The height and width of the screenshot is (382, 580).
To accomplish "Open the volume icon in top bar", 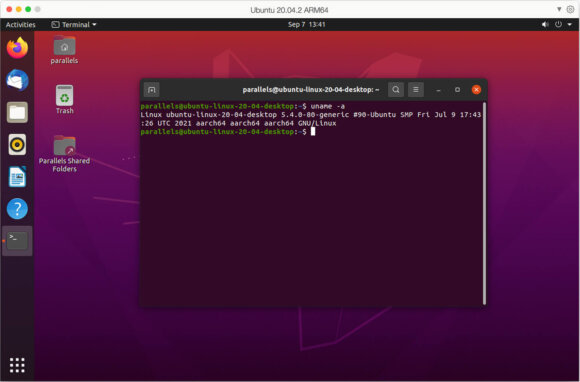I will pos(545,25).
